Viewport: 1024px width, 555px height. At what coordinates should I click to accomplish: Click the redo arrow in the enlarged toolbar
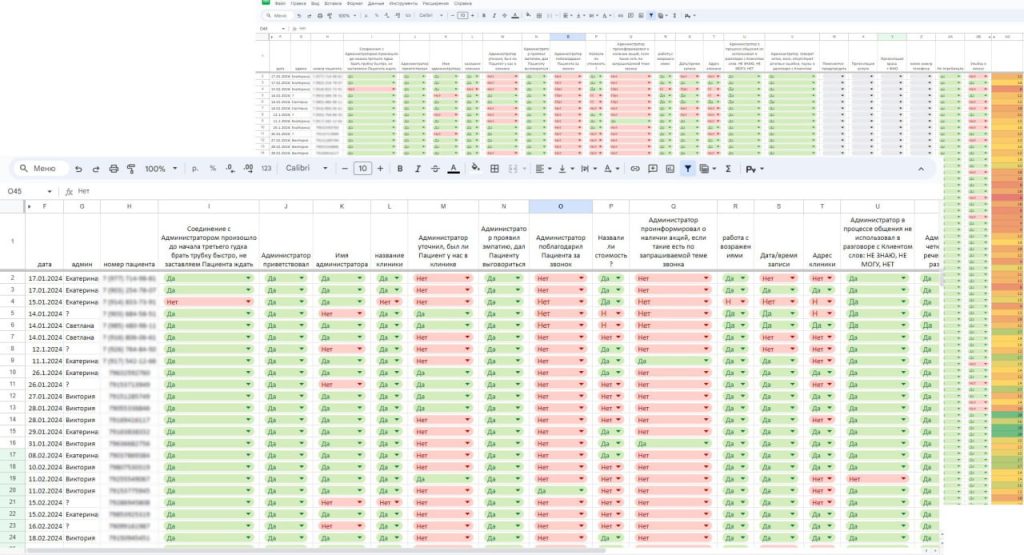(x=95, y=169)
